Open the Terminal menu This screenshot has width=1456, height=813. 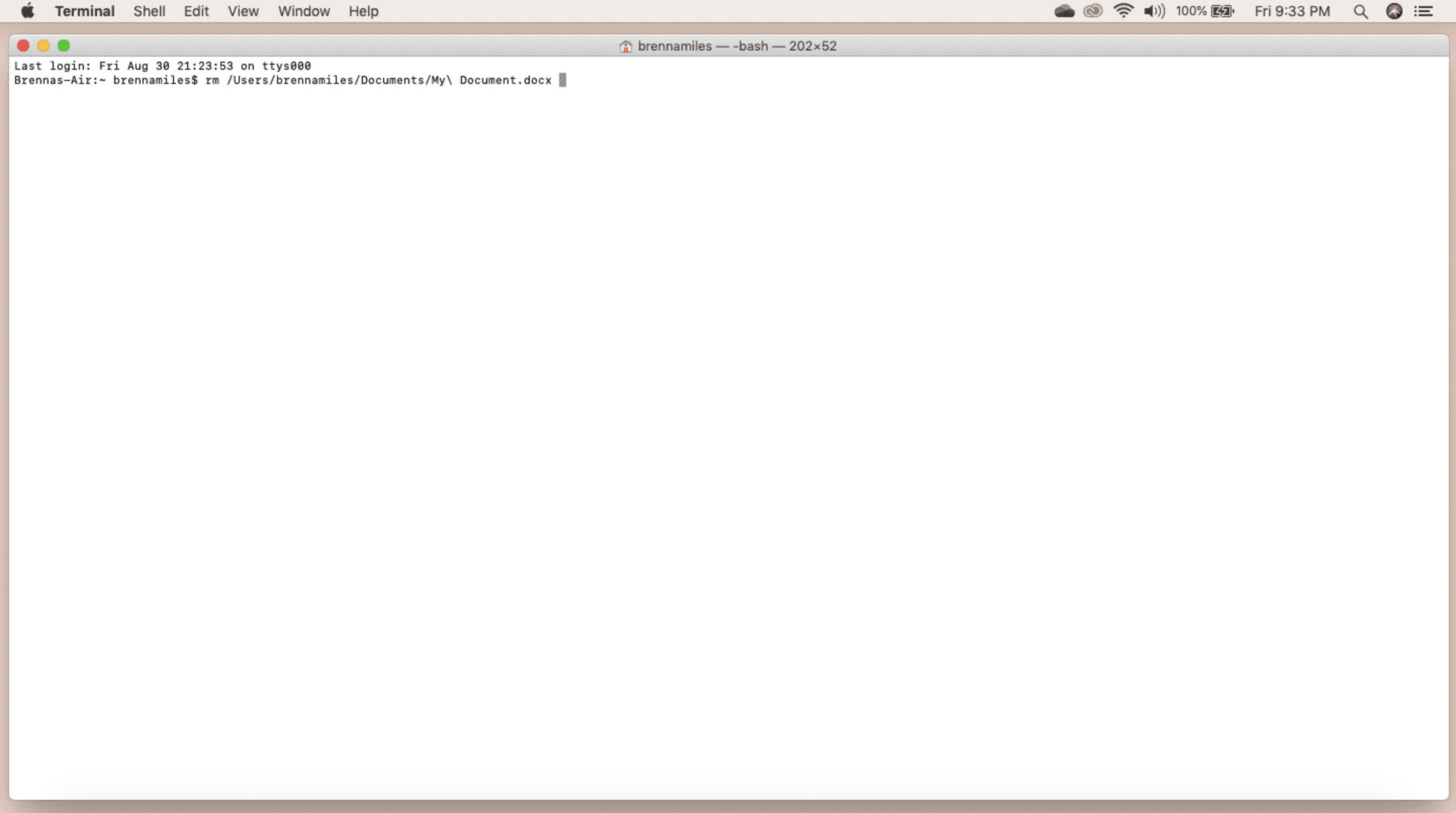click(84, 11)
